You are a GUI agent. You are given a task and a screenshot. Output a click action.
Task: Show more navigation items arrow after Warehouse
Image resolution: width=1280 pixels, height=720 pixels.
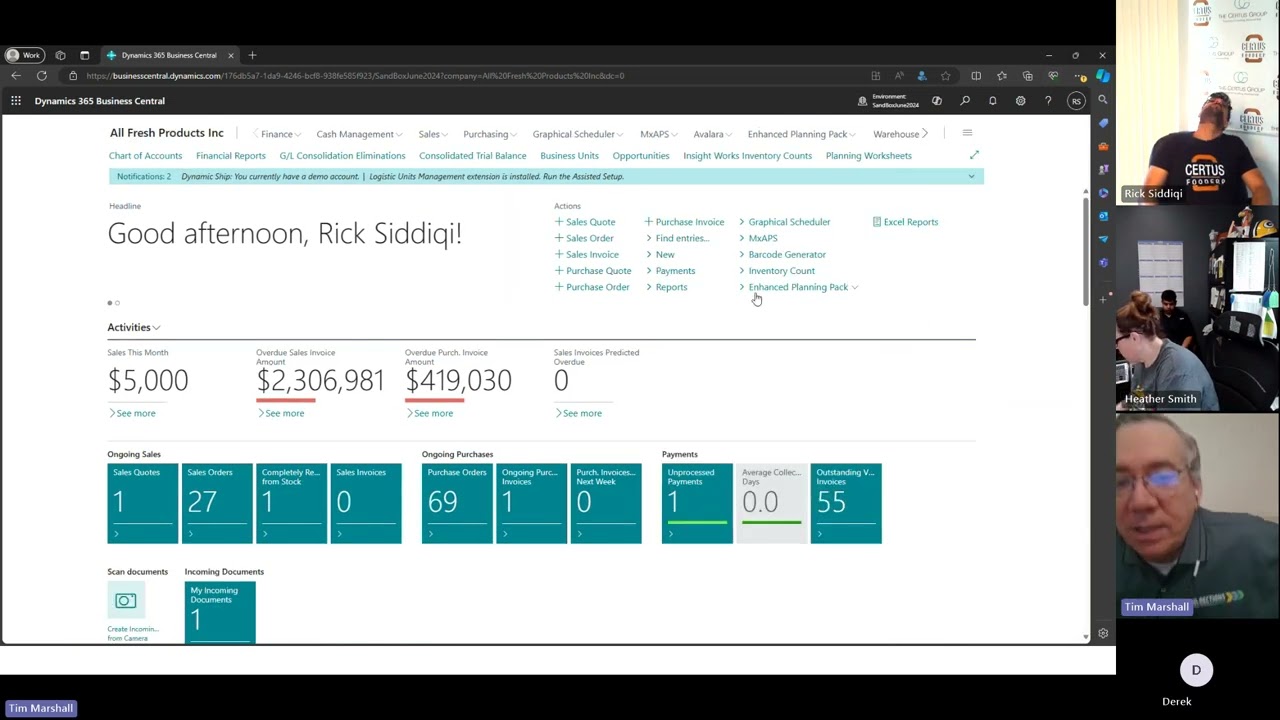(x=925, y=133)
